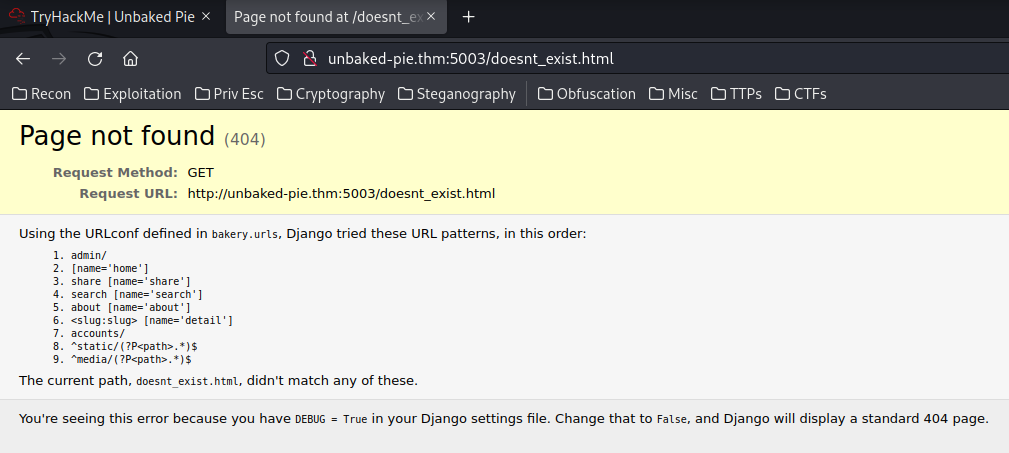Click the search [name='search'] pattern
Screen dimensions: 1009x453
(x=136, y=294)
